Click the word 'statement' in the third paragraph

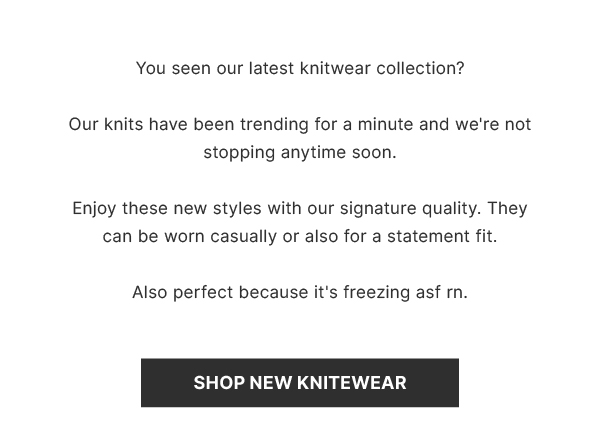coord(428,236)
